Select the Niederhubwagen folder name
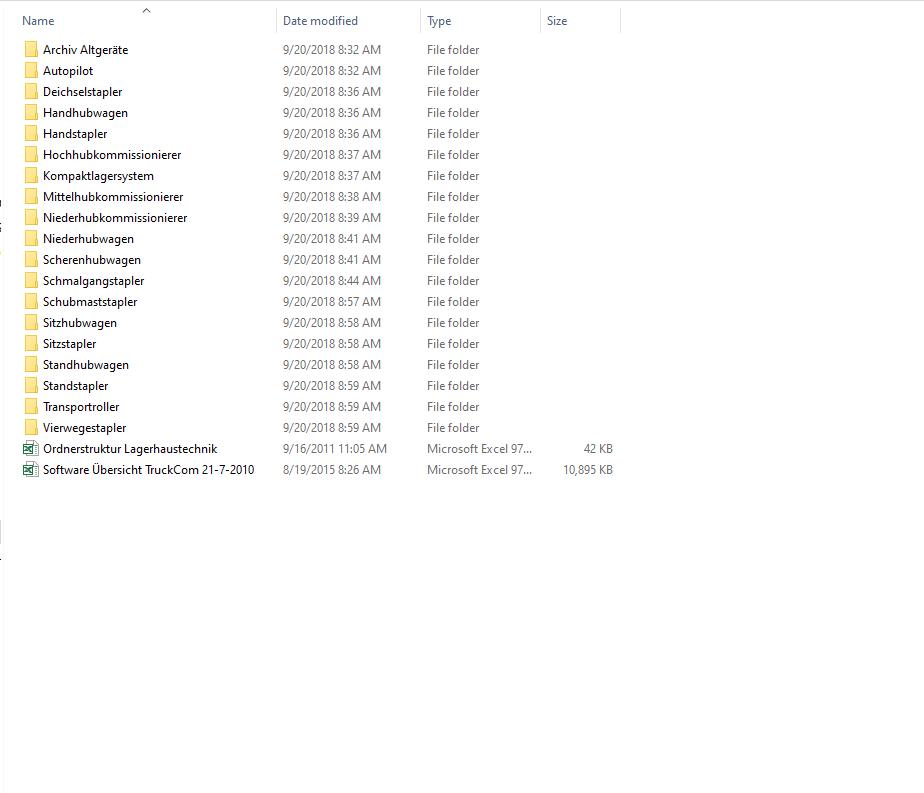The image size is (924, 793). [88, 239]
